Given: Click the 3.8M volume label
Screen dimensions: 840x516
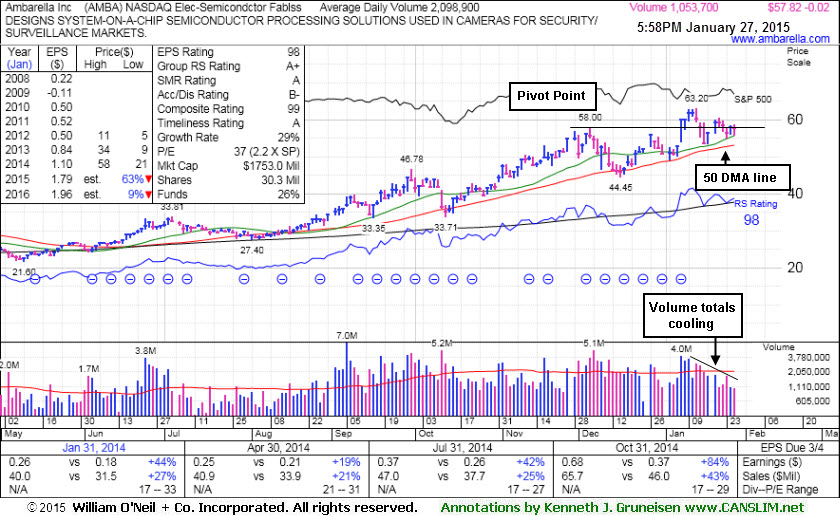Looking at the screenshot, I should (145, 350).
